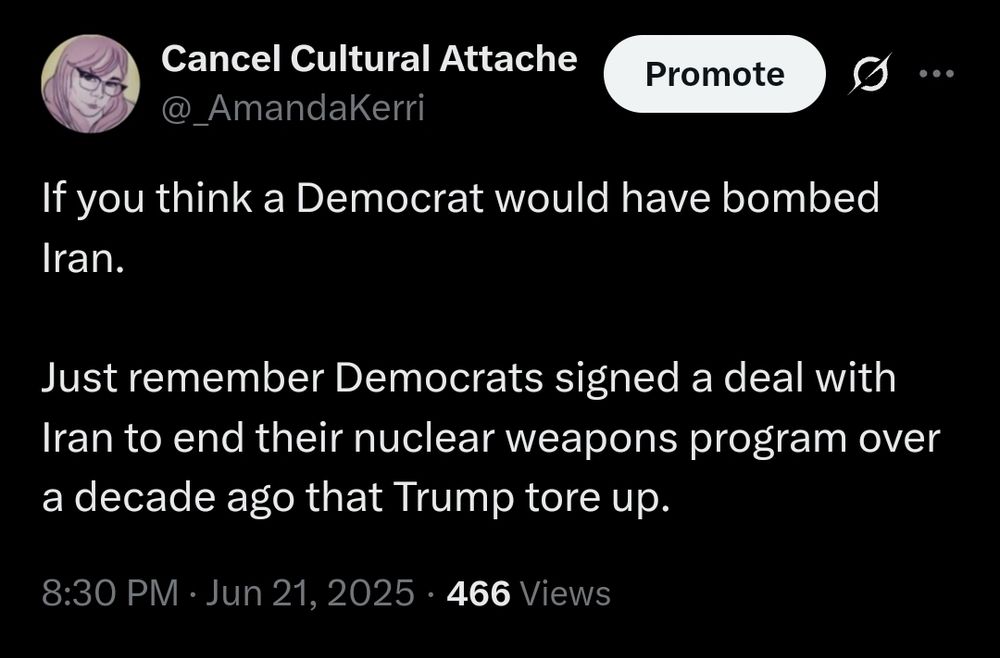Click the 'Just remember Democrats signed' line

(469, 378)
